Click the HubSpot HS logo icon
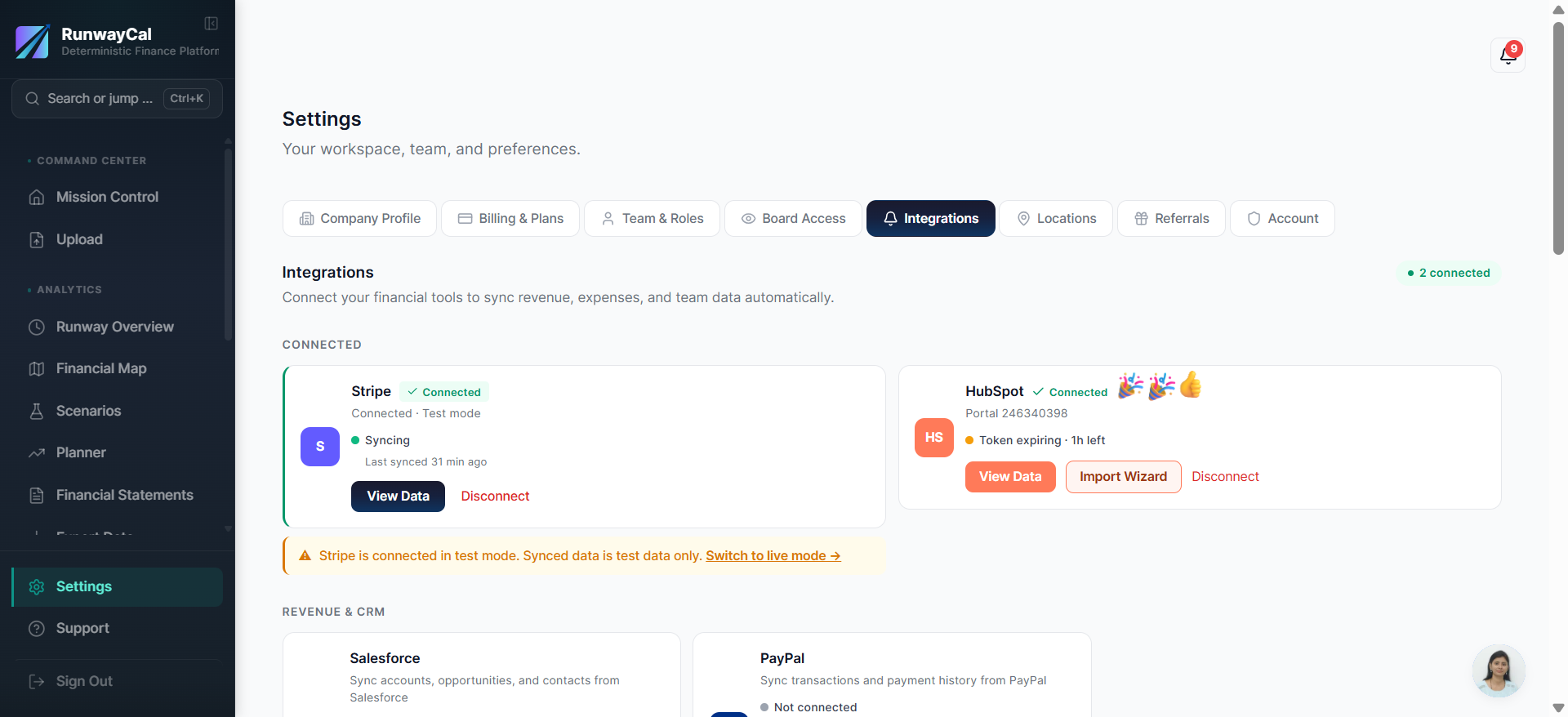 (x=934, y=438)
